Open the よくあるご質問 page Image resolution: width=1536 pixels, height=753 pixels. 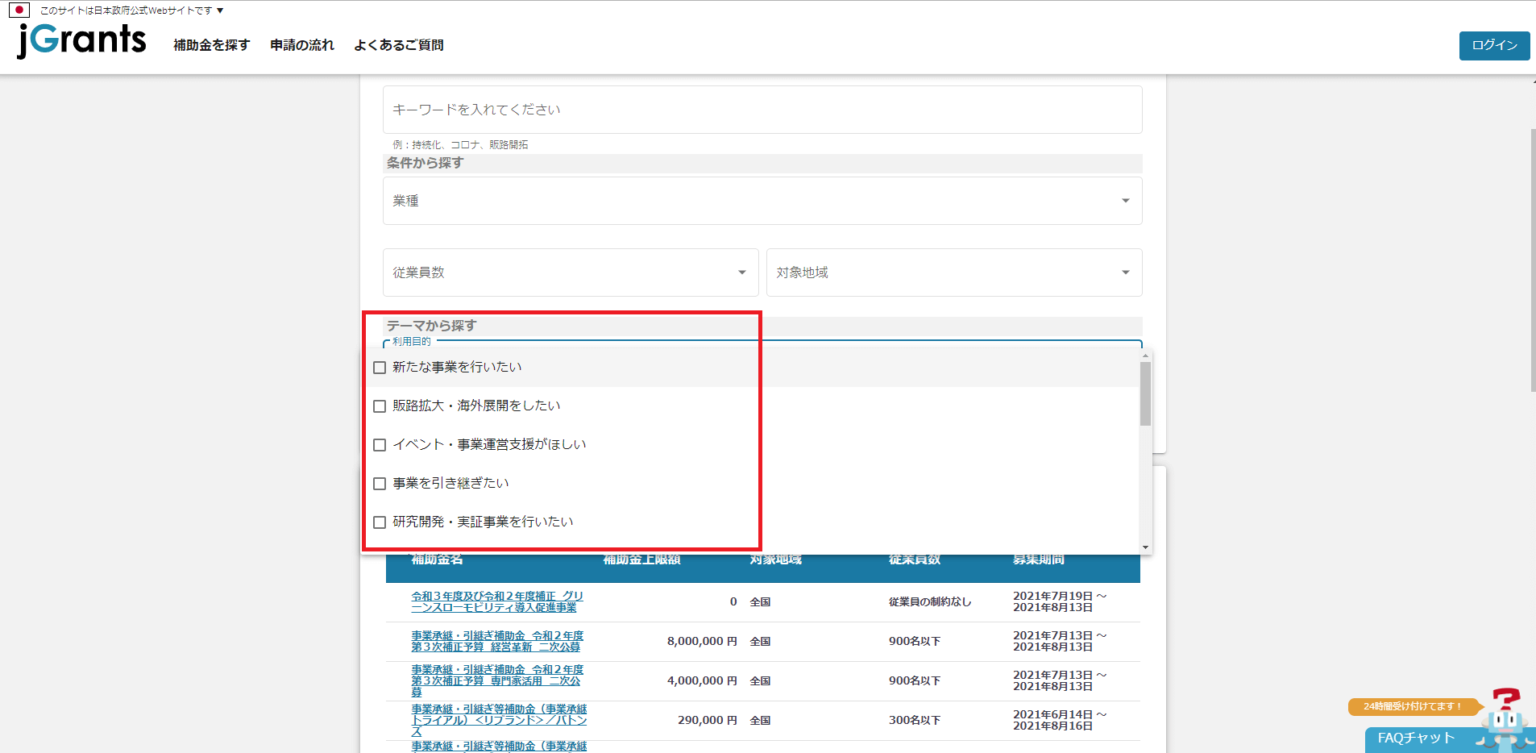(x=398, y=45)
